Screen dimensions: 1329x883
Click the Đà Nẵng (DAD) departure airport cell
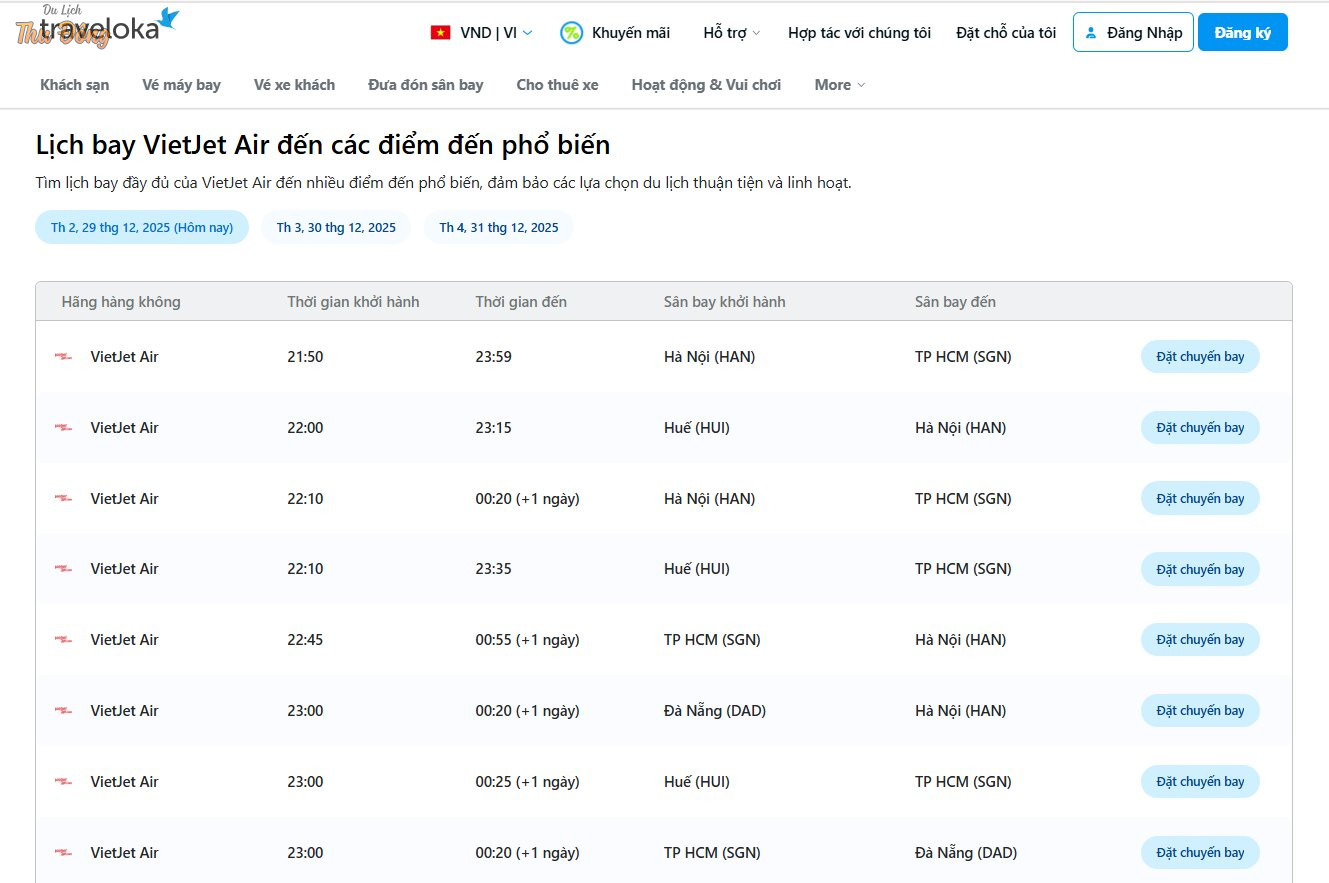point(715,711)
